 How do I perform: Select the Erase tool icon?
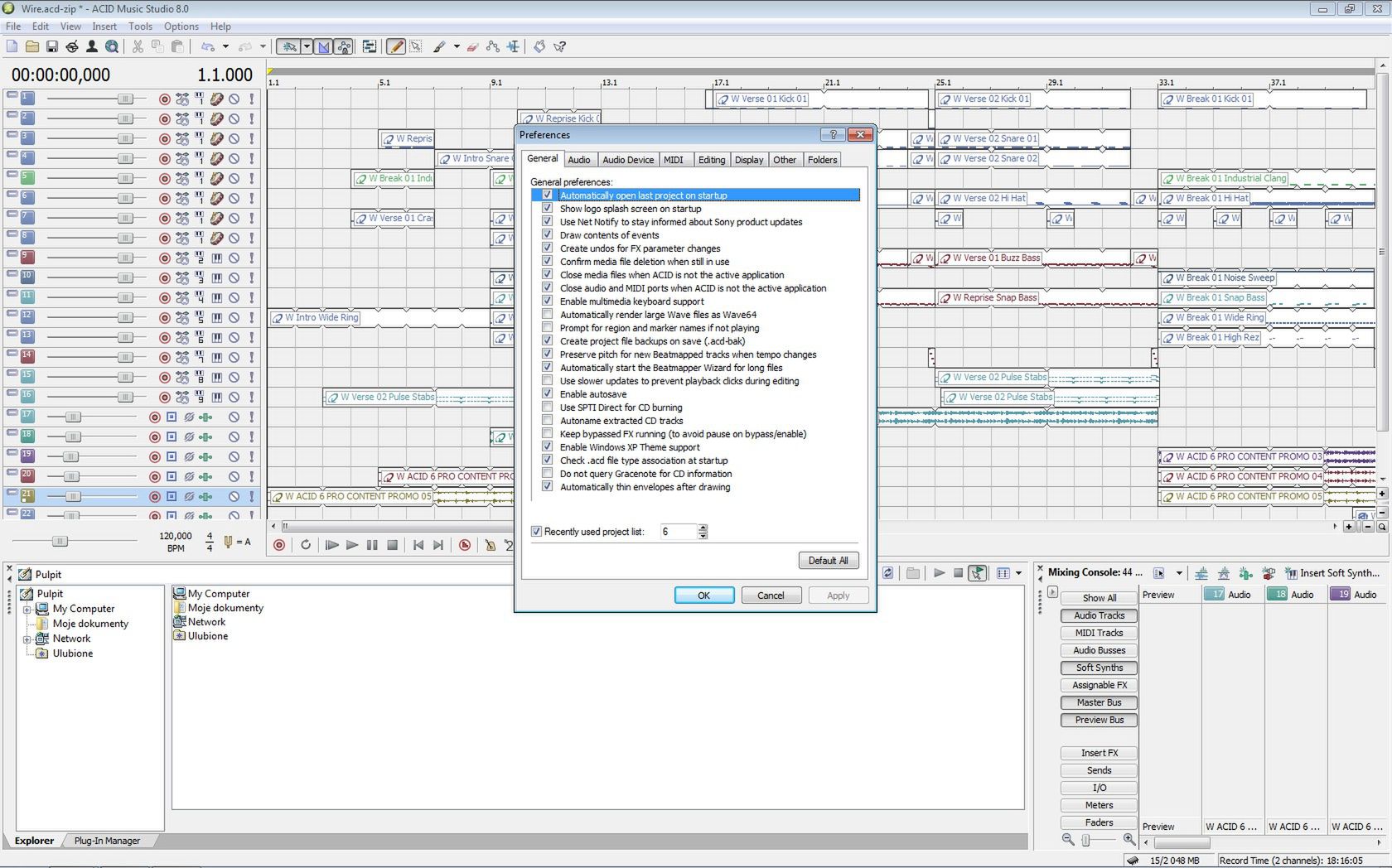tap(472, 46)
